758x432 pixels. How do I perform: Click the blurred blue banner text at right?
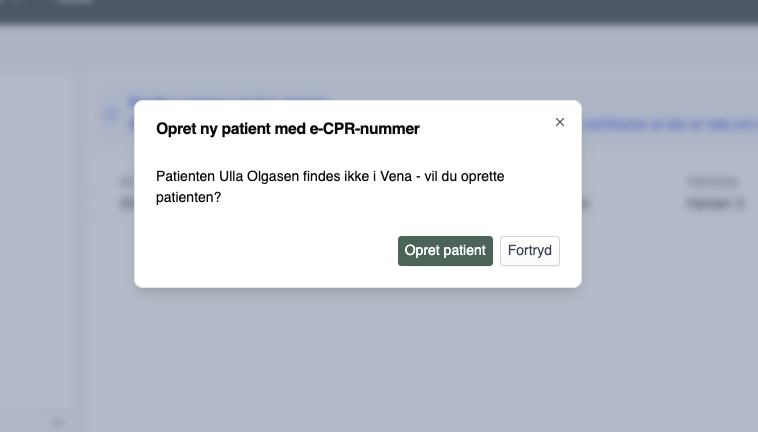pyautogui.click(x=670, y=123)
